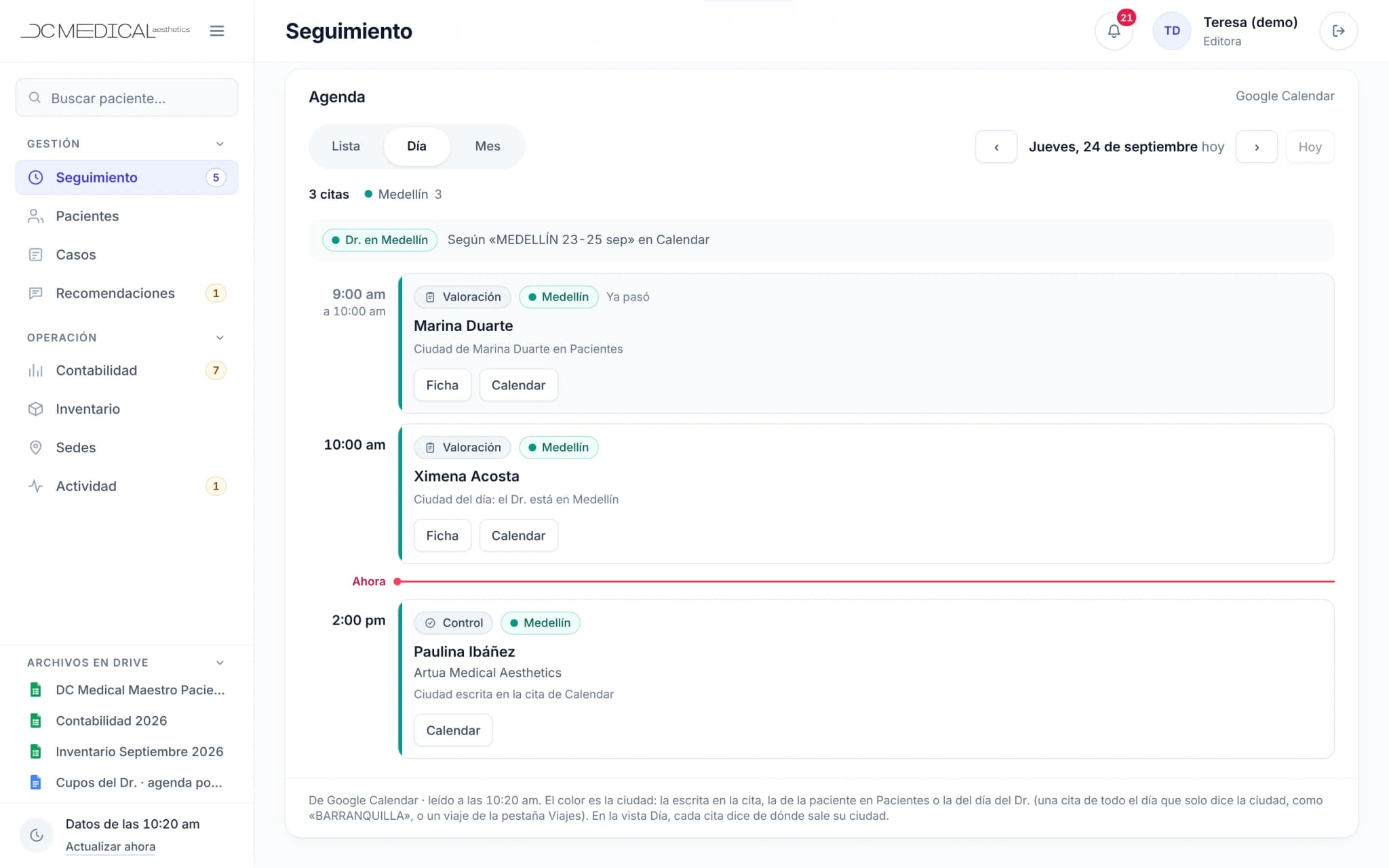Click the Control tag on Paulina Ibáñez
The image size is (1389, 868).
(x=453, y=623)
